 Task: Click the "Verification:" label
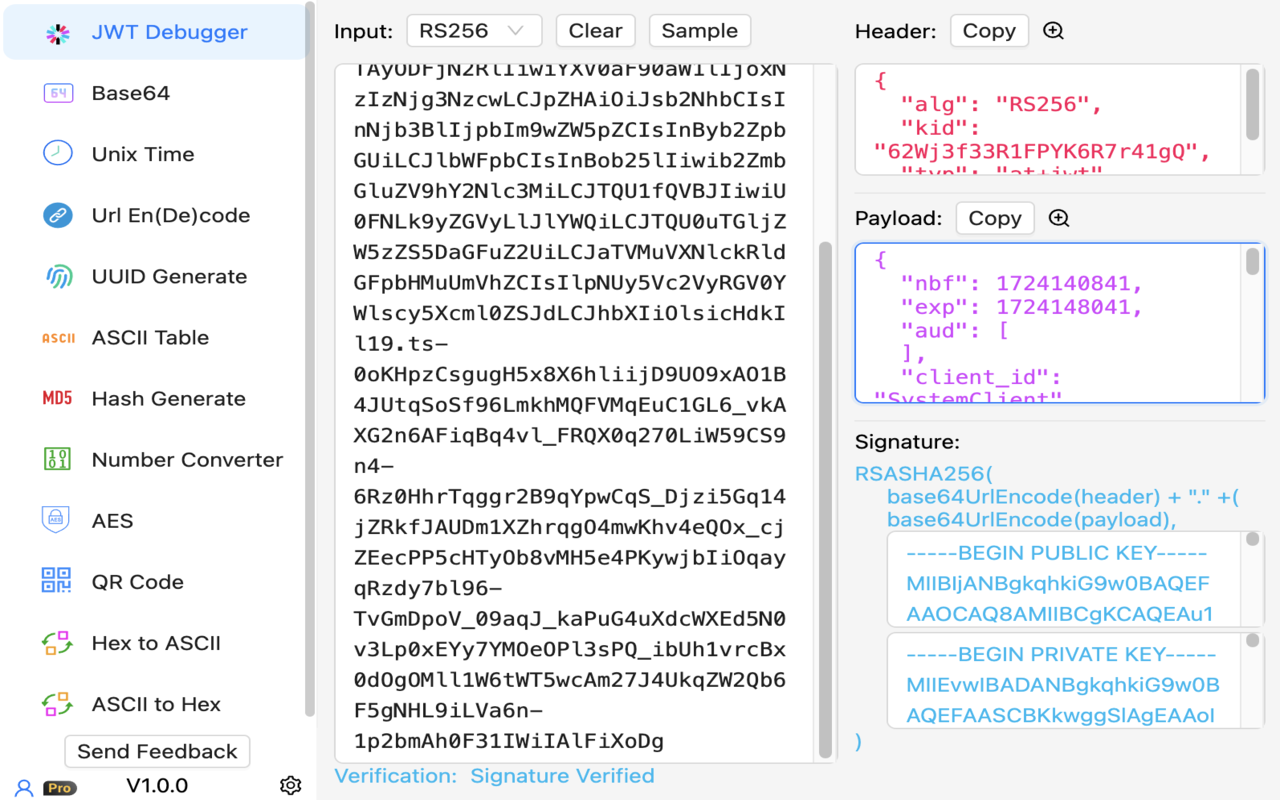click(x=396, y=776)
